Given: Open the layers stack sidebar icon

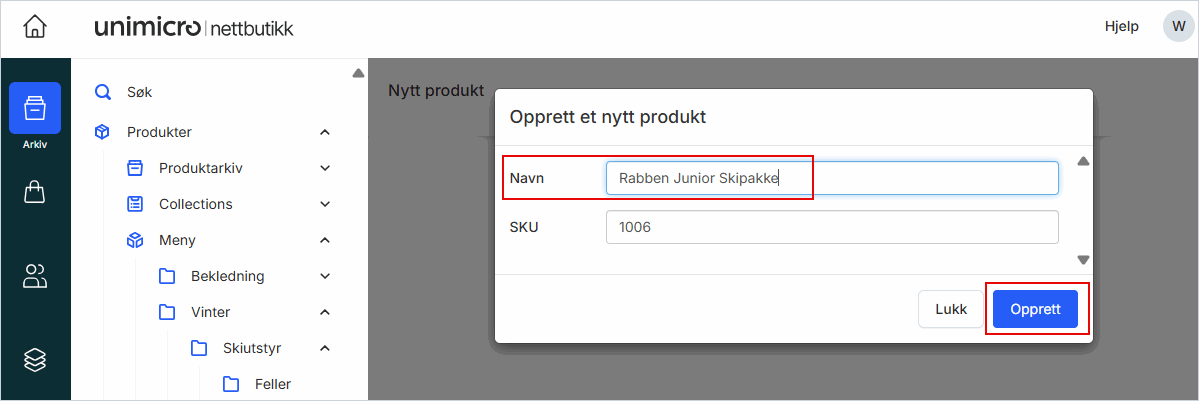Looking at the screenshot, I should pos(35,360).
